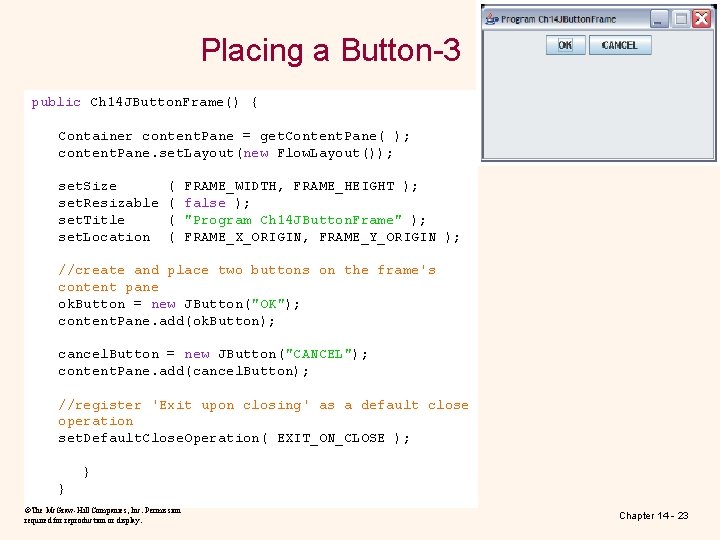Click the line public Ch14JButtonFrame() {
The width and height of the screenshot is (720, 540).
(144, 102)
